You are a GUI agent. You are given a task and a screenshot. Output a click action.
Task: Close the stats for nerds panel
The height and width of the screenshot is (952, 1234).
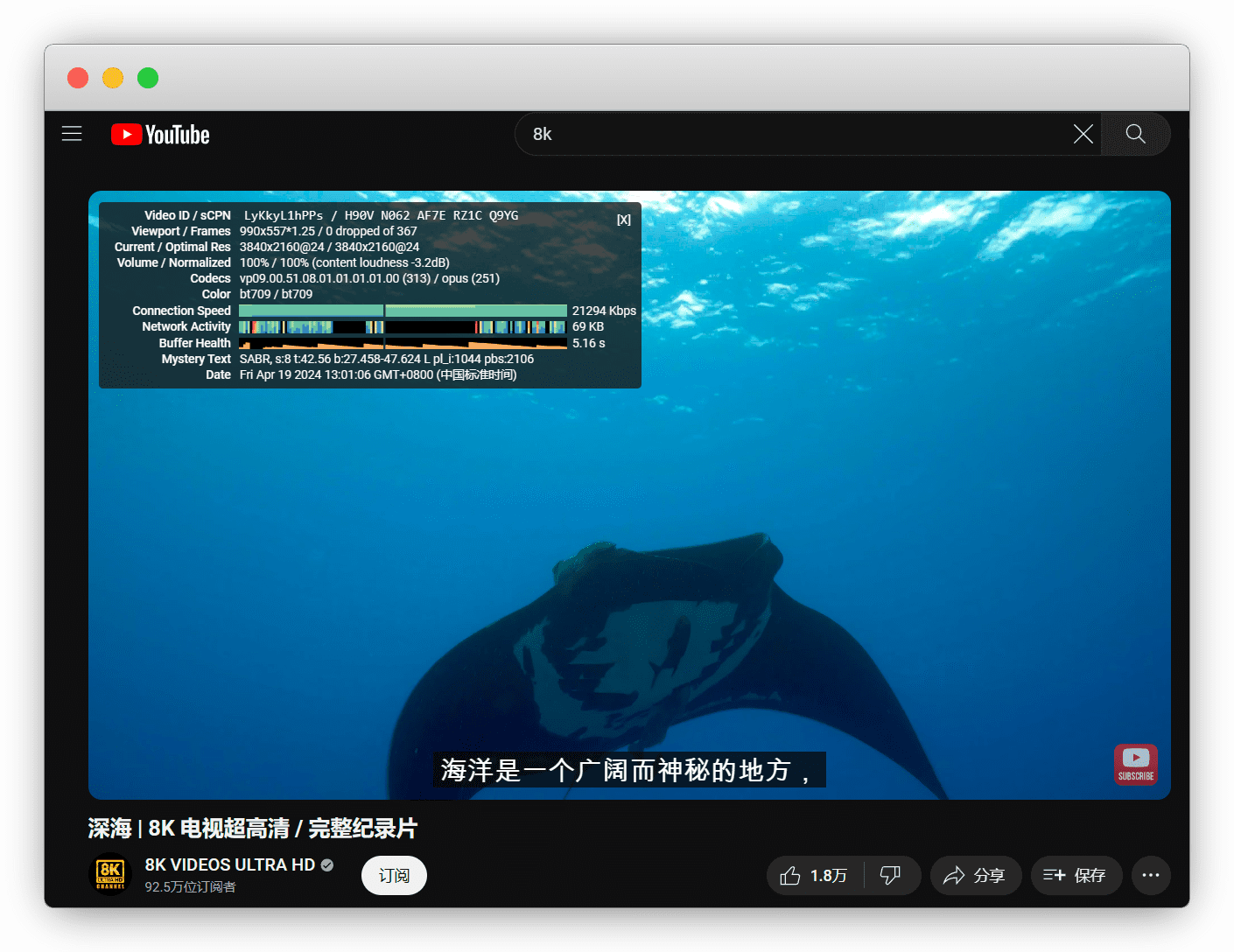point(623,220)
